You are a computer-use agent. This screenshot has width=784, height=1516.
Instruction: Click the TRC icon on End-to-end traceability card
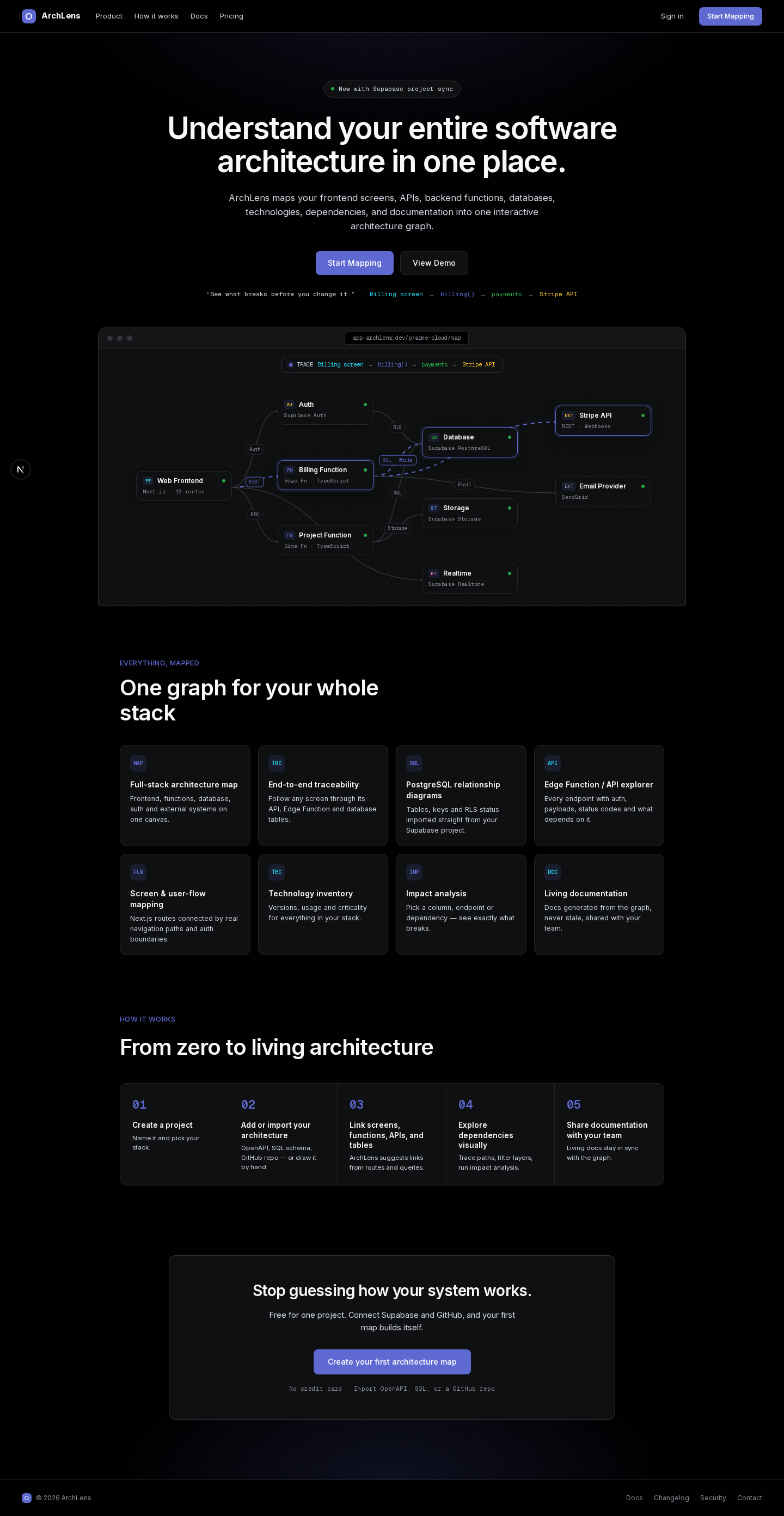pos(277,763)
